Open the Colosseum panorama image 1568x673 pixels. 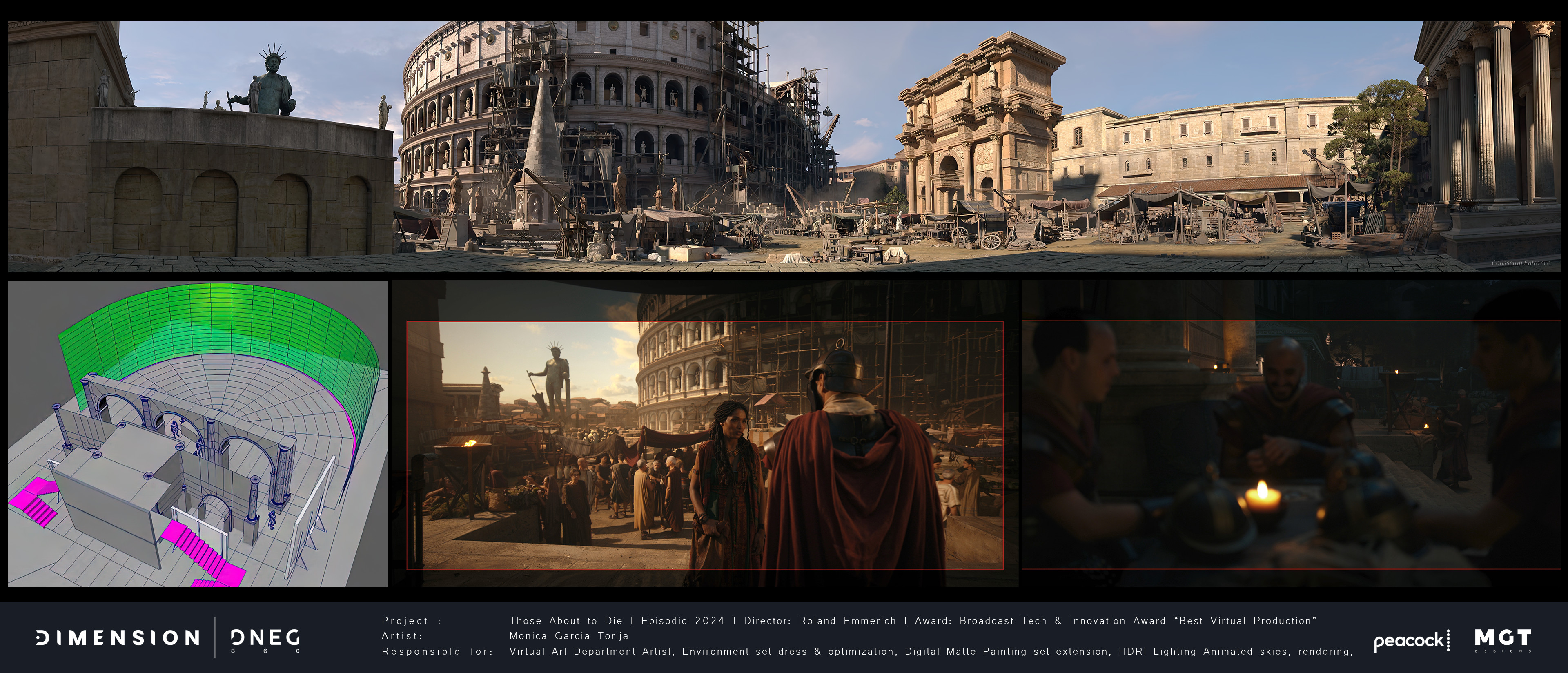[784, 147]
